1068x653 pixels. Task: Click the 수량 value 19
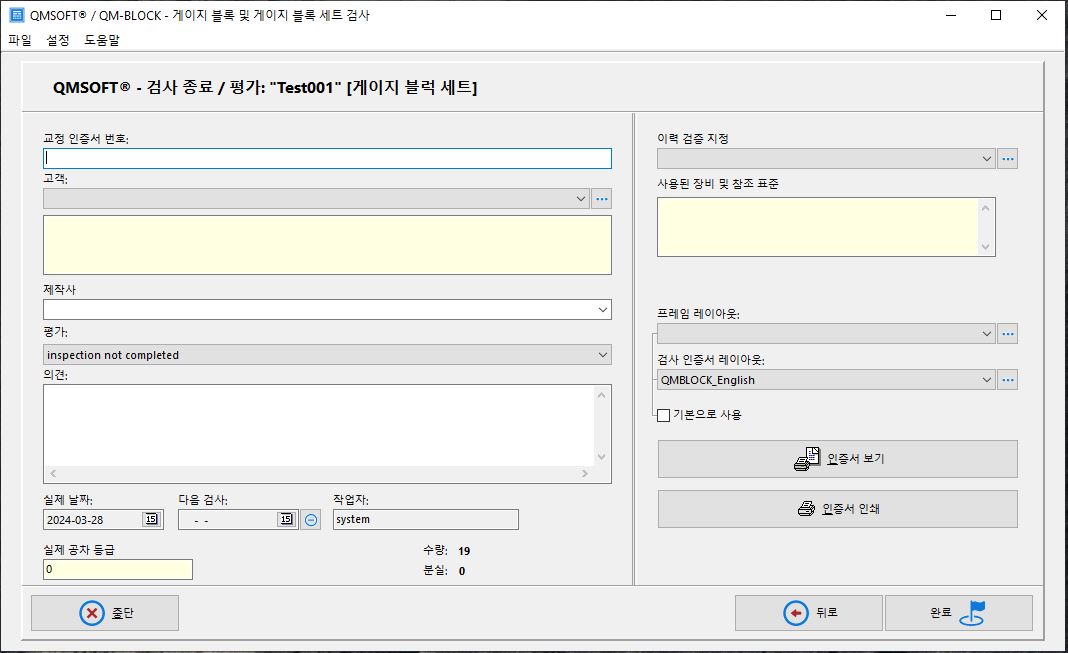pyautogui.click(x=464, y=551)
